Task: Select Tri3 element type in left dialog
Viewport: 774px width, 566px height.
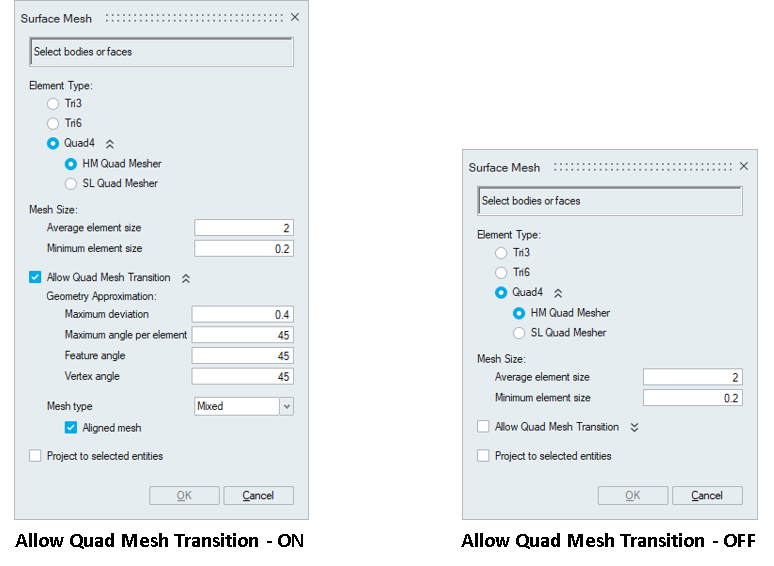Action: (x=53, y=104)
